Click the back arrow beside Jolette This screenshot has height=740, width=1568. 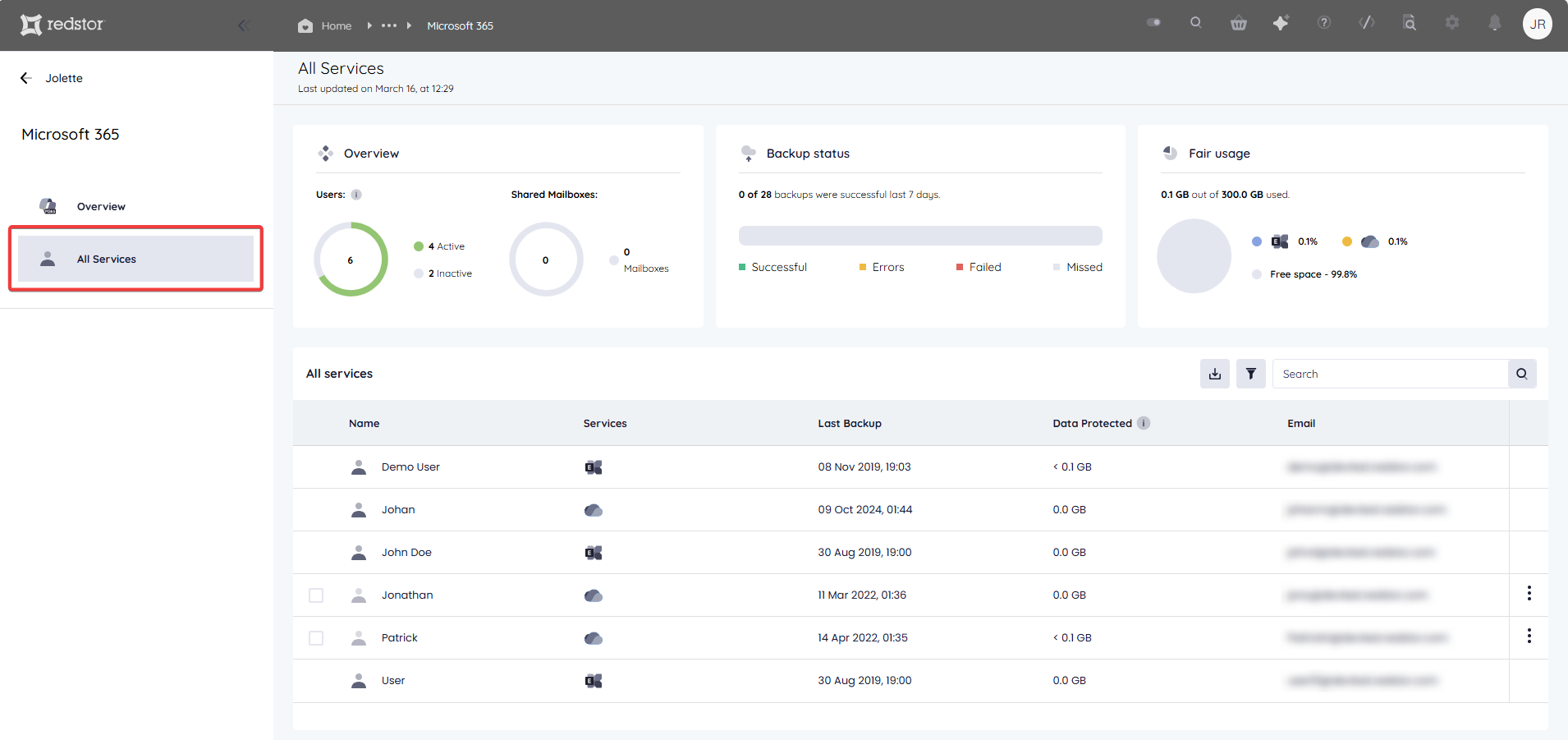click(26, 78)
